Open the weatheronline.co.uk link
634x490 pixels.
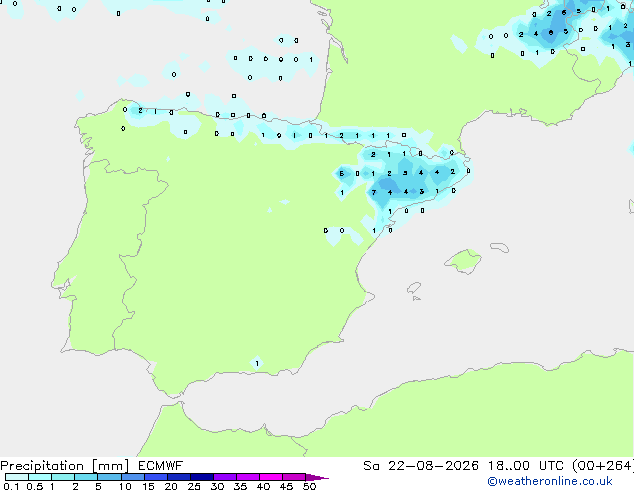point(550,481)
